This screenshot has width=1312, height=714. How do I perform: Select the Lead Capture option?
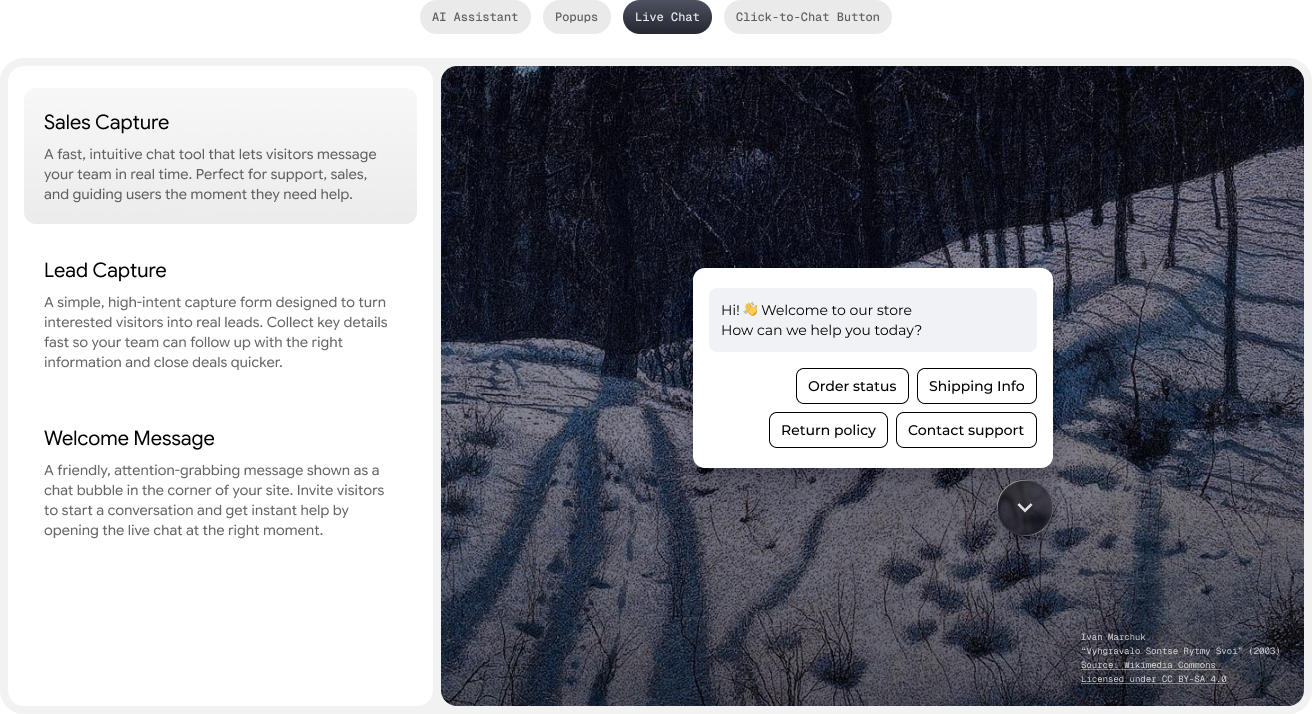(x=220, y=316)
